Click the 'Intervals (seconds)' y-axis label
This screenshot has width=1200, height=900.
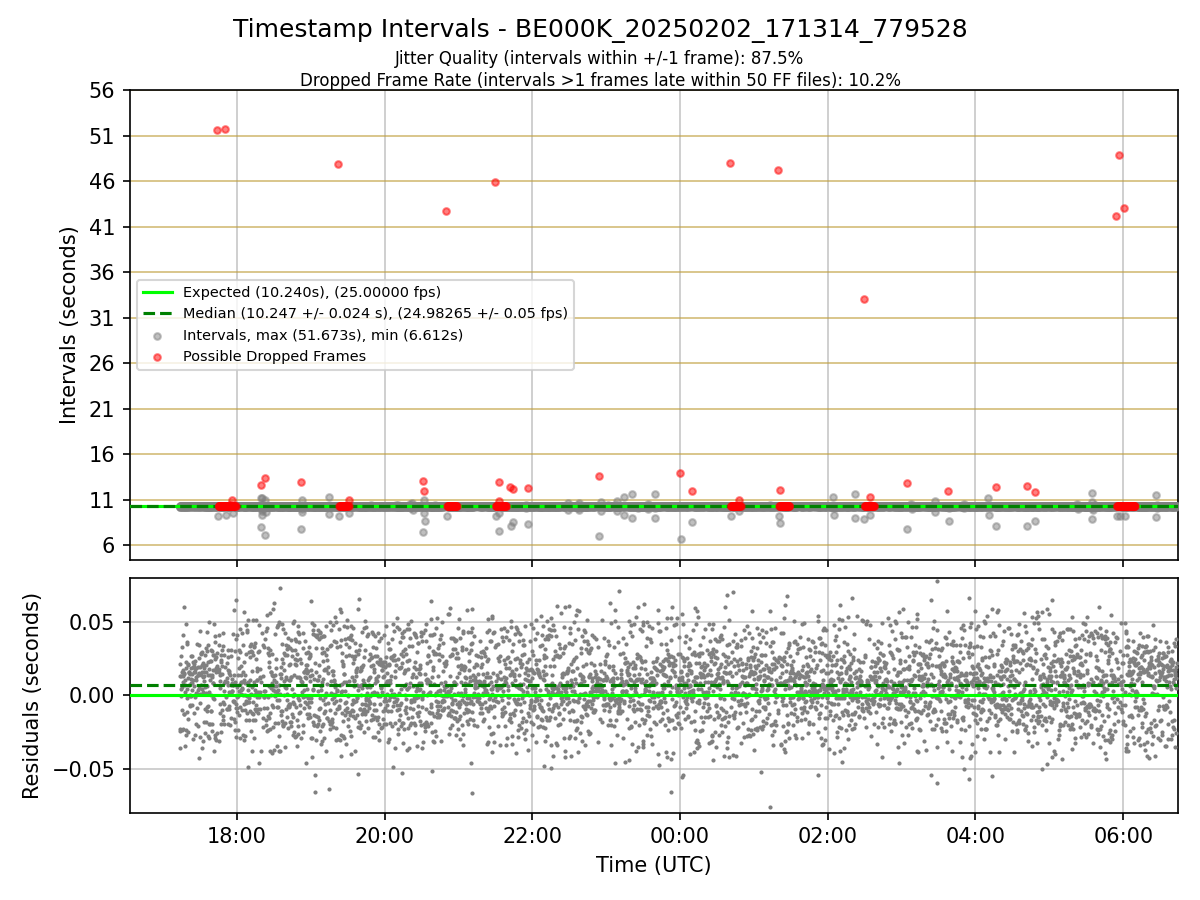point(68,325)
